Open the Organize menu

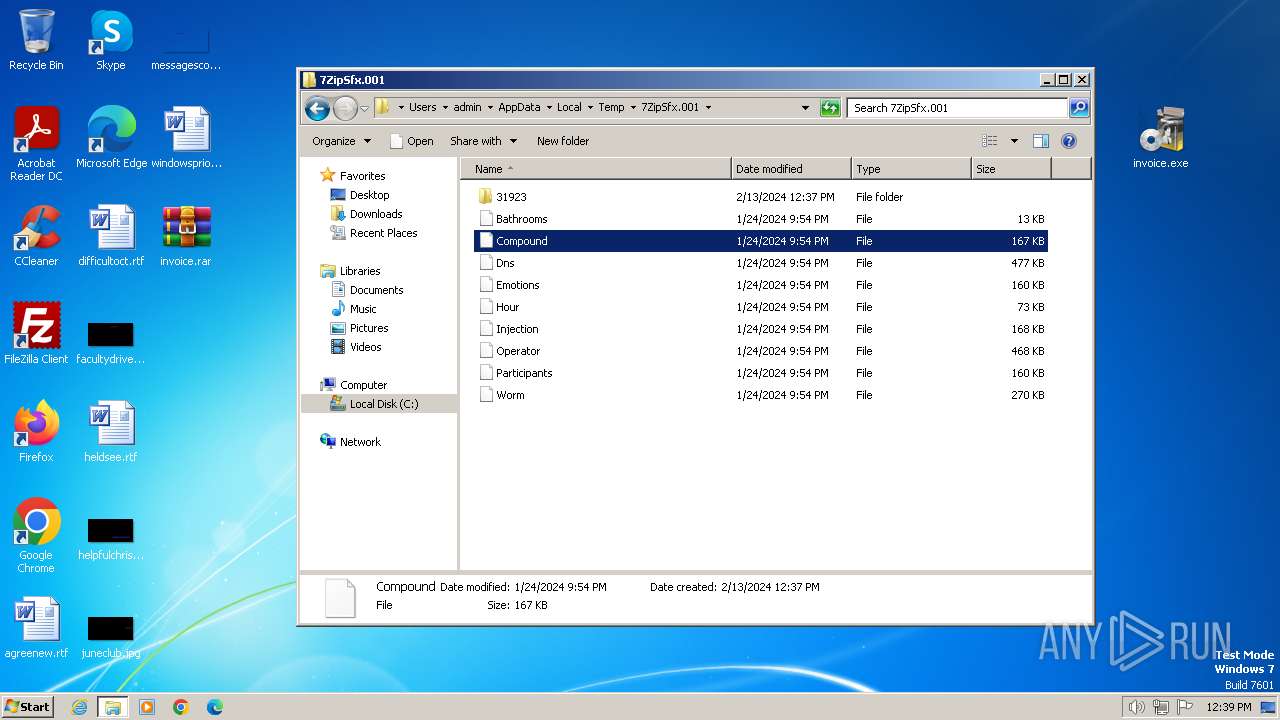click(x=341, y=141)
